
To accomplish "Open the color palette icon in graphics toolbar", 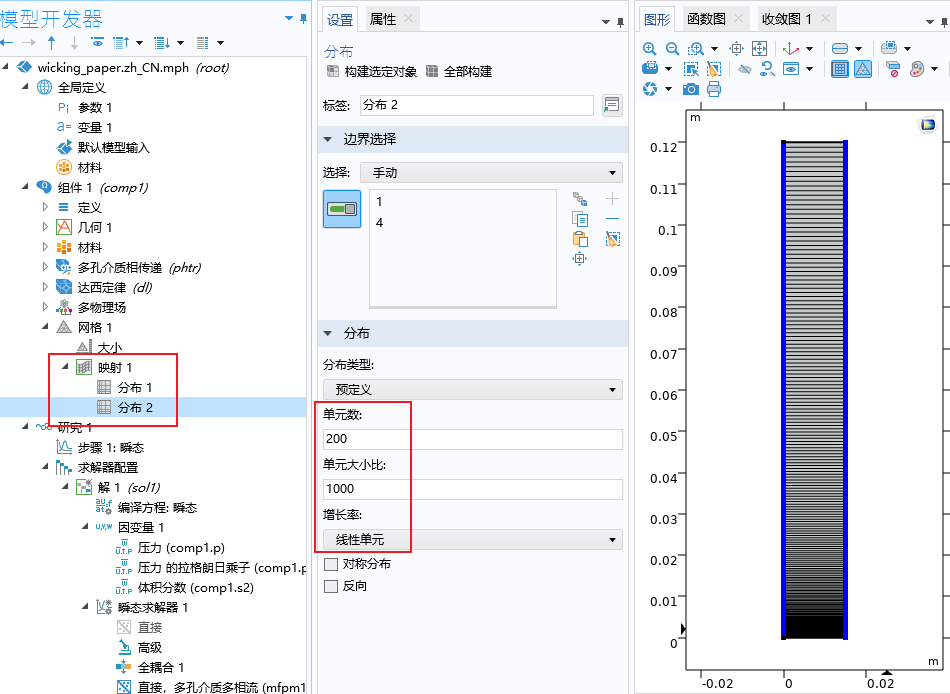I will point(917,69).
